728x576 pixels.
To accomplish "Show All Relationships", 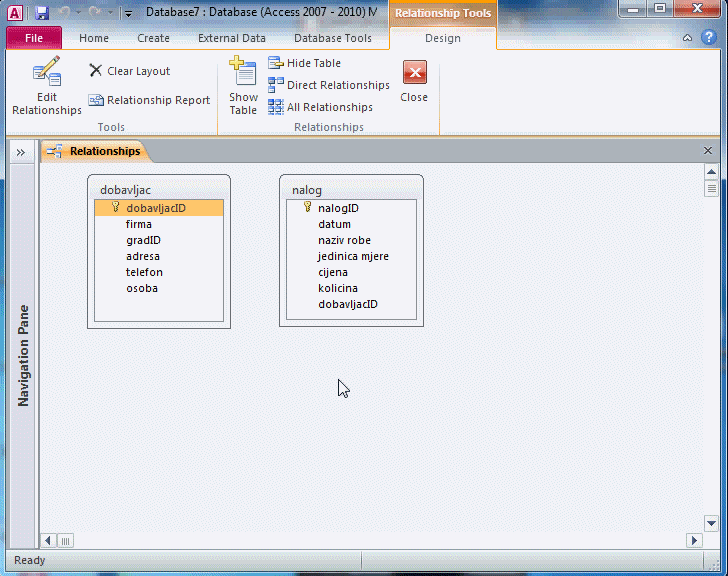I will 320,107.
